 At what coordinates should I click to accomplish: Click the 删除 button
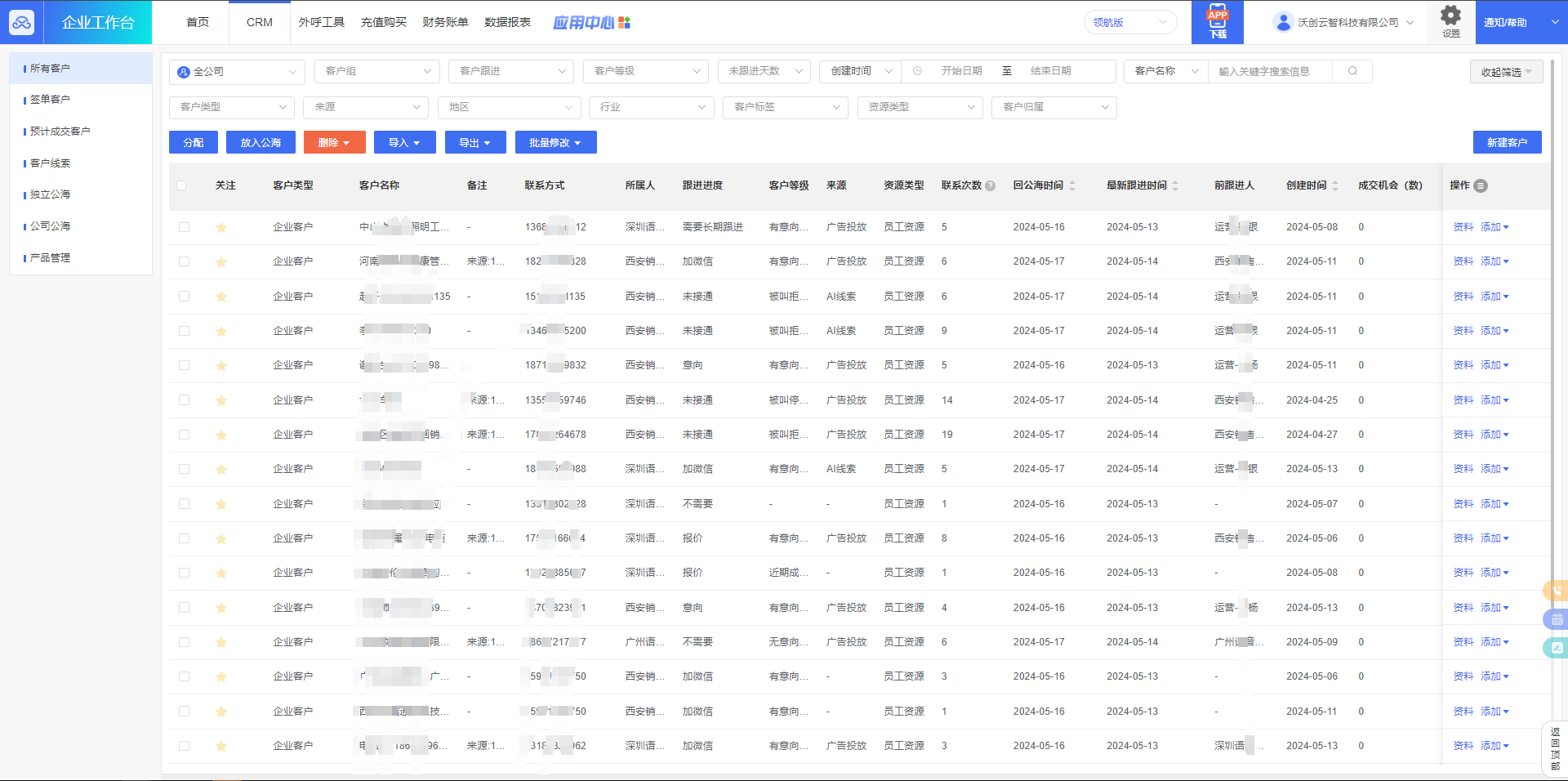pyautogui.click(x=334, y=142)
